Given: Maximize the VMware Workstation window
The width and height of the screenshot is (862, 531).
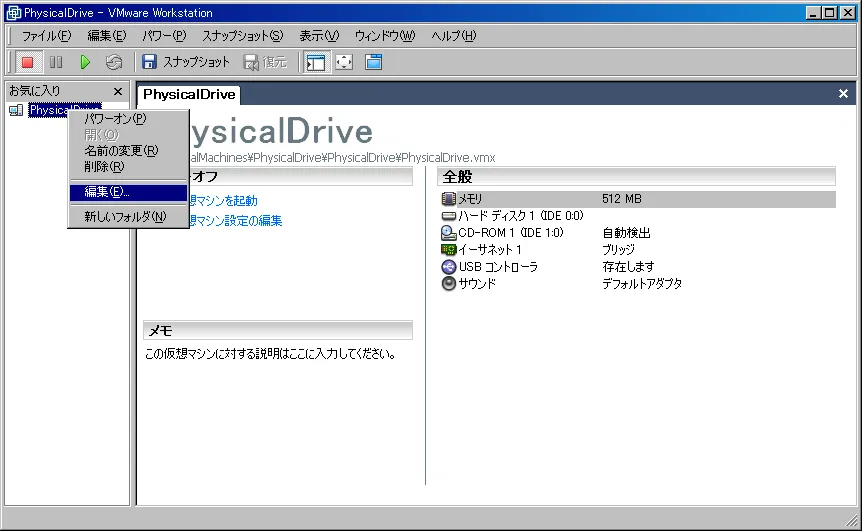Looking at the screenshot, I should pos(830,12).
